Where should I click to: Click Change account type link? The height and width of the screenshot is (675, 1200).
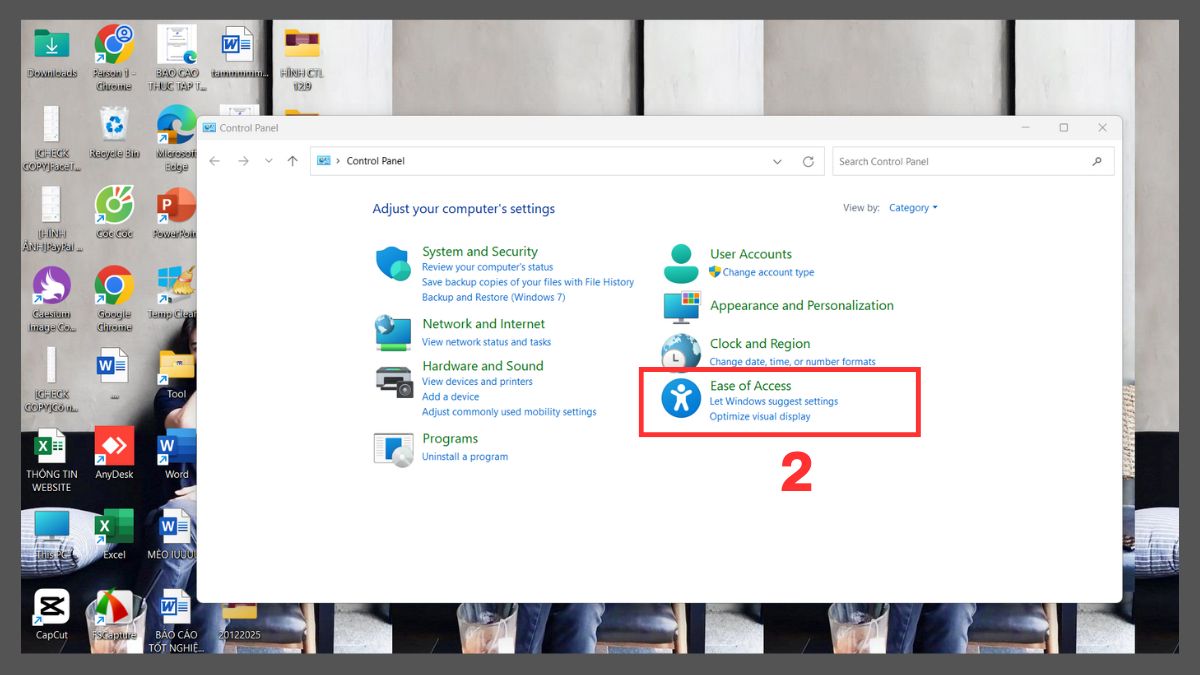tap(768, 272)
